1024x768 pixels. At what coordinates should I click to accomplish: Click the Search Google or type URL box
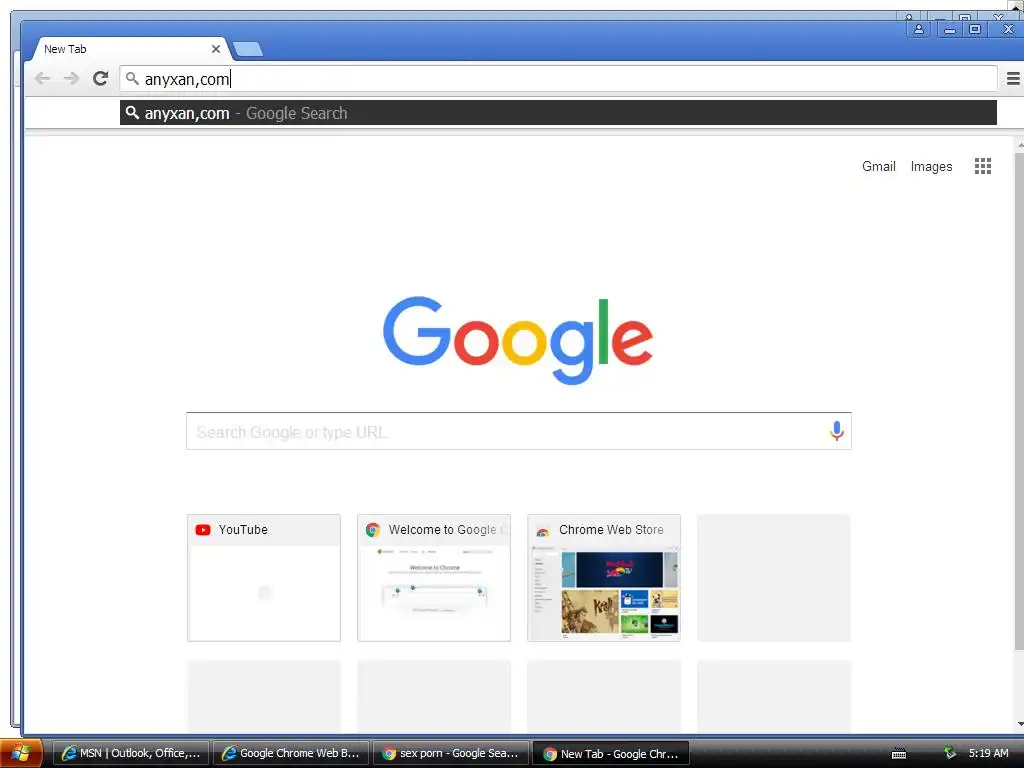point(519,431)
